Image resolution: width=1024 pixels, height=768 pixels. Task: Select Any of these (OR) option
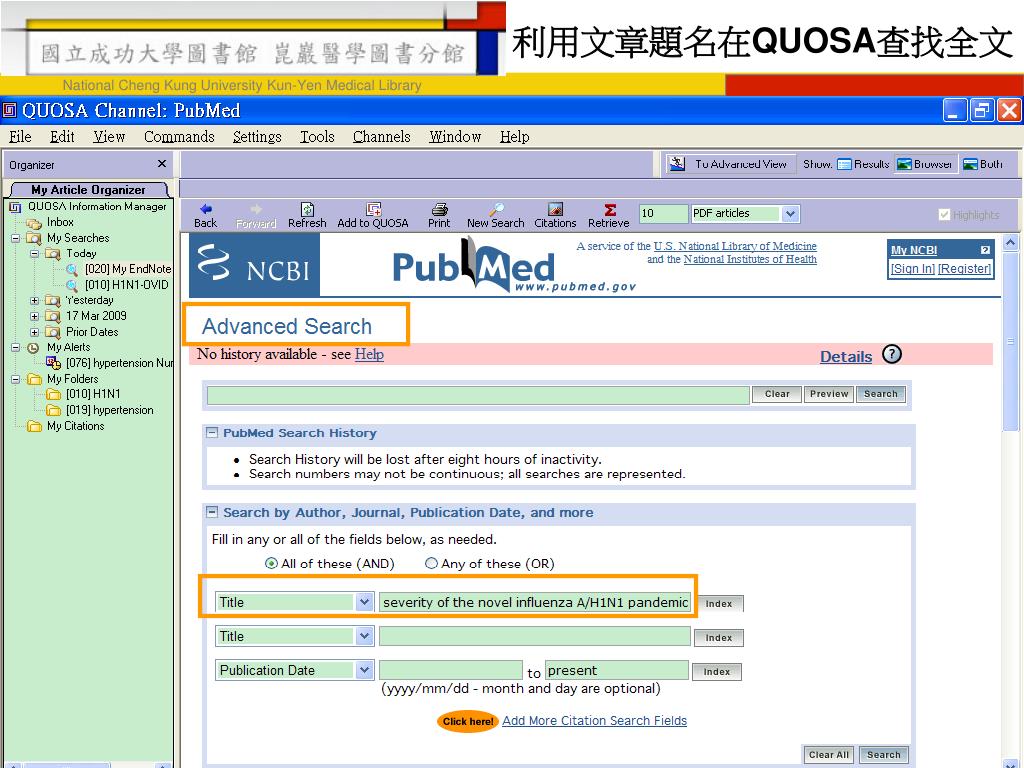[x=431, y=563]
